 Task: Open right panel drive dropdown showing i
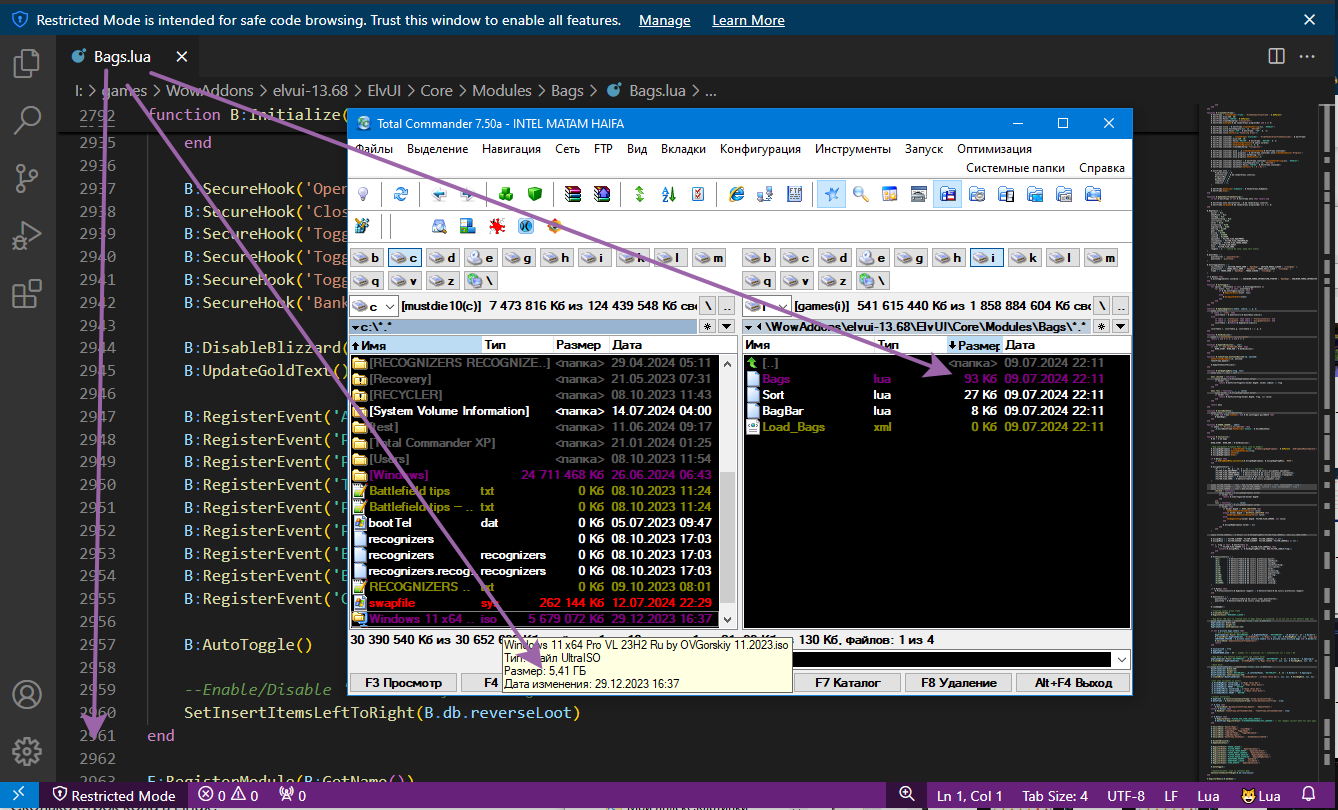pos(768,305)
